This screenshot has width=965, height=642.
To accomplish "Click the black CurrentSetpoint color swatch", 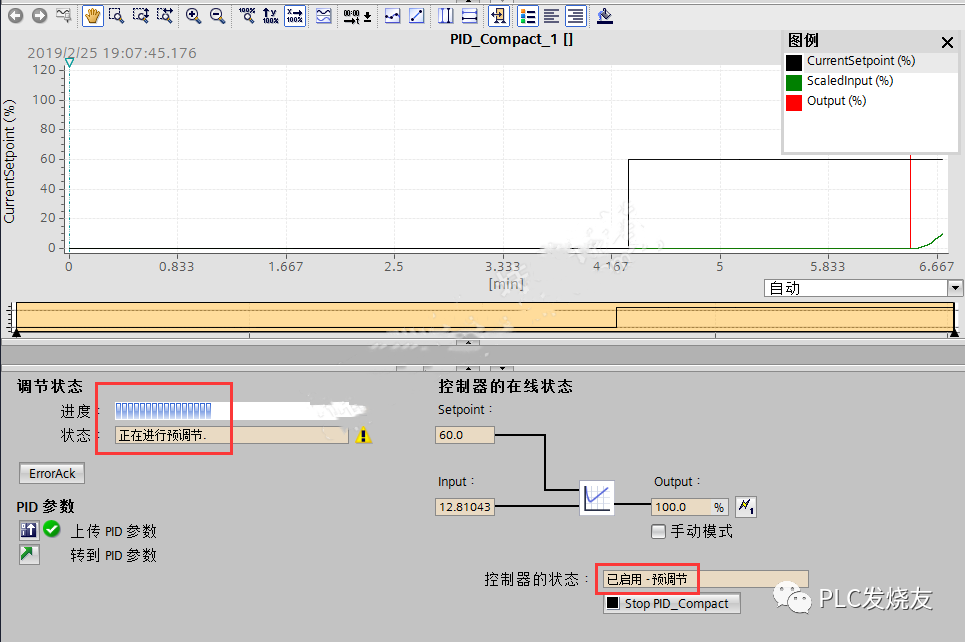I will coord(794,63).
